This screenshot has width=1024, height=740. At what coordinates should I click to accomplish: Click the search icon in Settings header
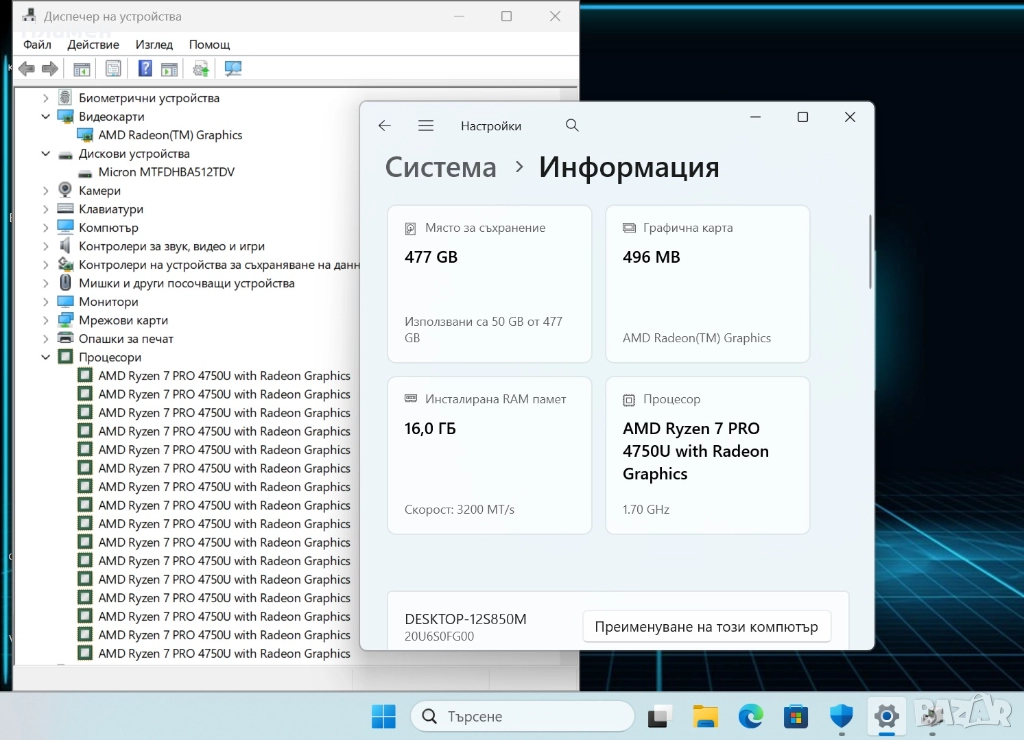[572, 126]
